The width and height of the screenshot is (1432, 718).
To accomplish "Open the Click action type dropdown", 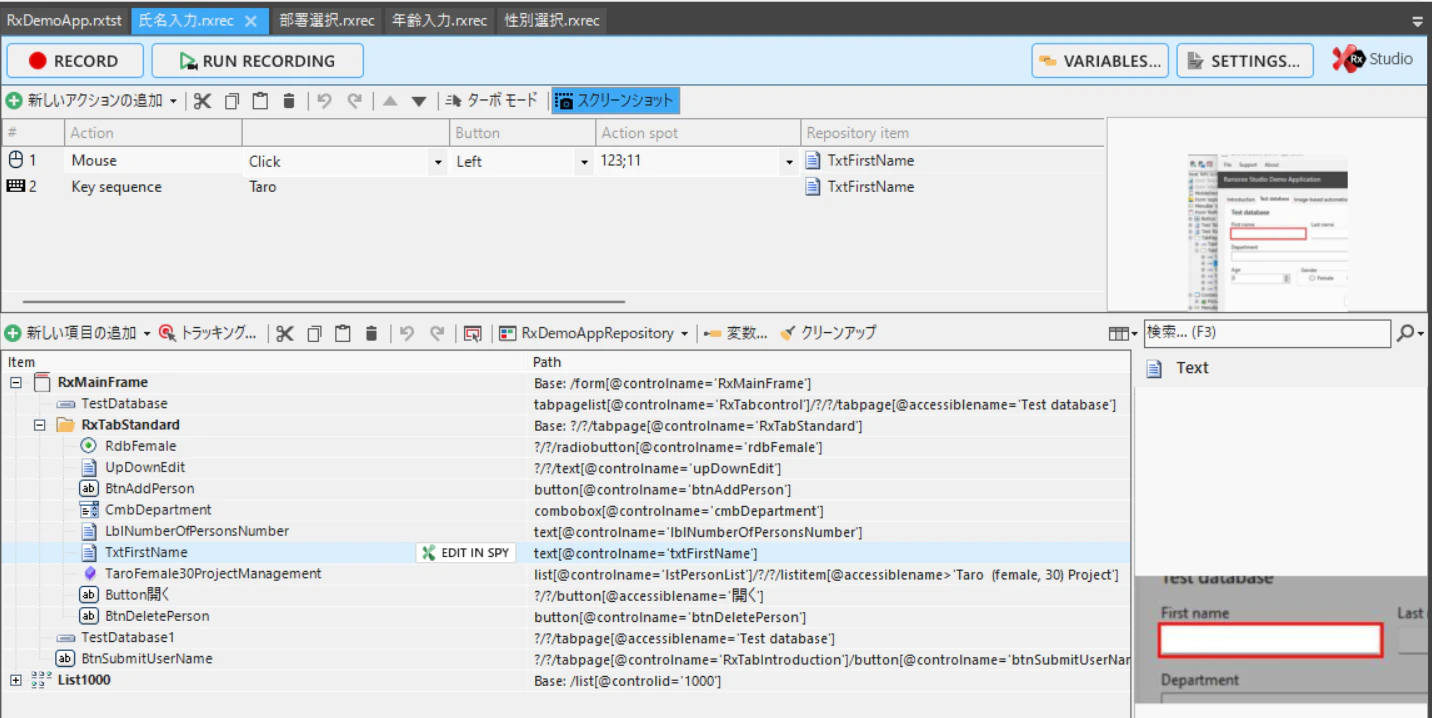I will pos(438,161).
